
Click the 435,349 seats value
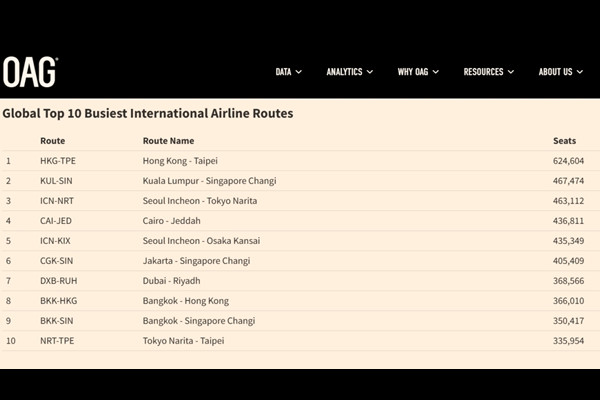click(568, 241)
